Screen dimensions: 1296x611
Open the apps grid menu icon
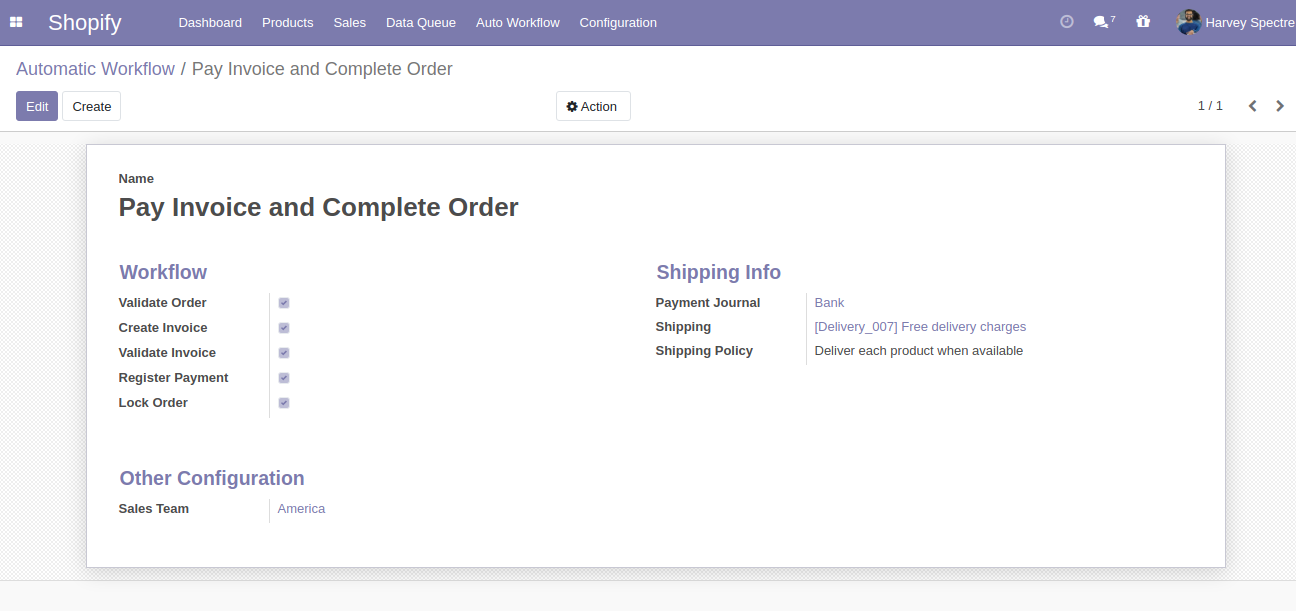coord(16,22)
